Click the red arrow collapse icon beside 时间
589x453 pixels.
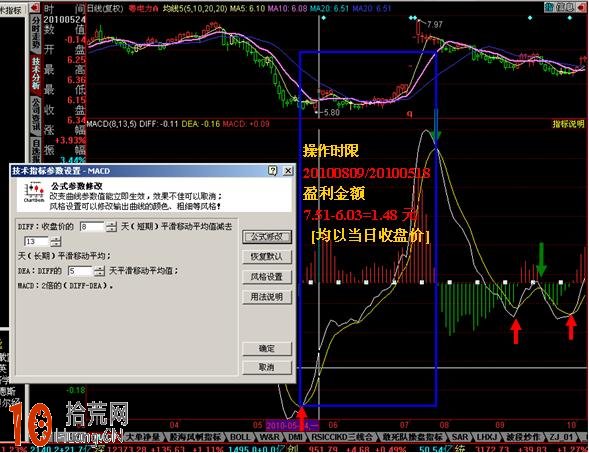pyautogui.click(x=35, y=7)
